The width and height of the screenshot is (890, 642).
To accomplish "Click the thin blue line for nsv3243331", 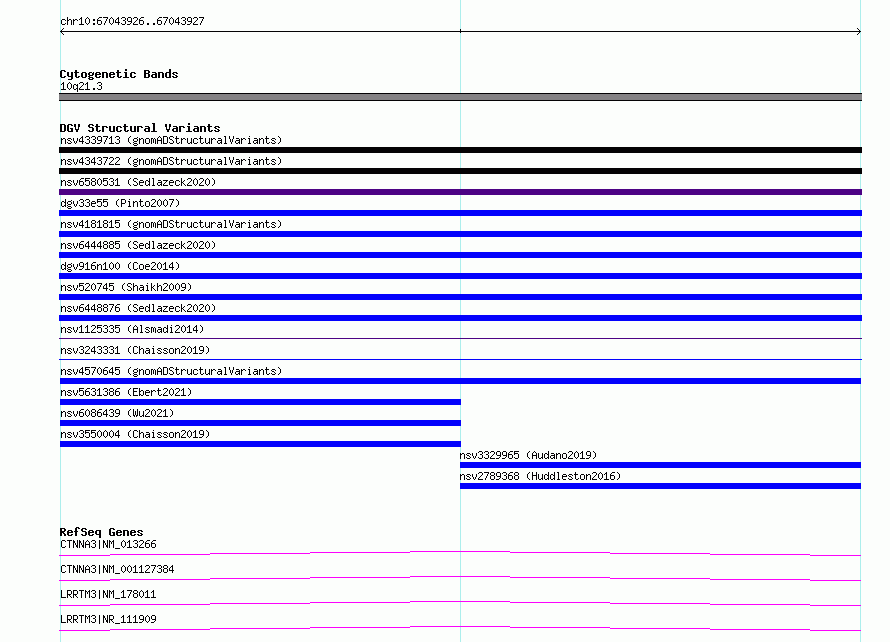I will pos(460,359).
